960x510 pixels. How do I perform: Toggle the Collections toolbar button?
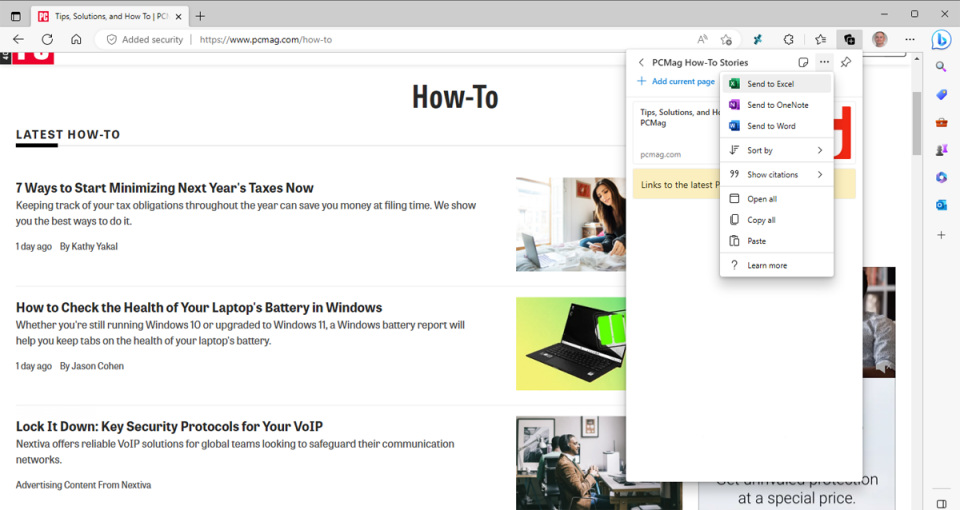point(849,39)
